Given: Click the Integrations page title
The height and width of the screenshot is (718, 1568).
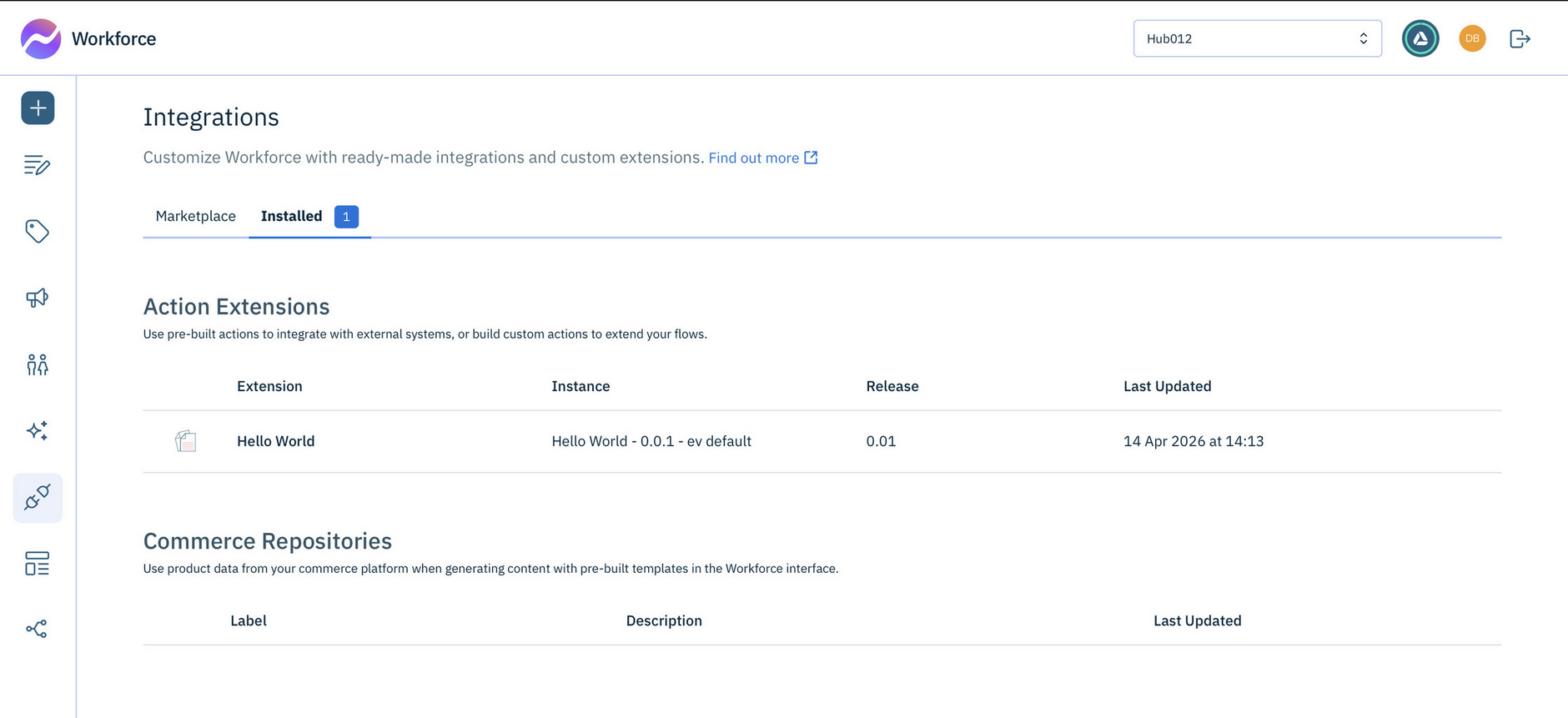Looking at the screenshot, I should point(211,118).
